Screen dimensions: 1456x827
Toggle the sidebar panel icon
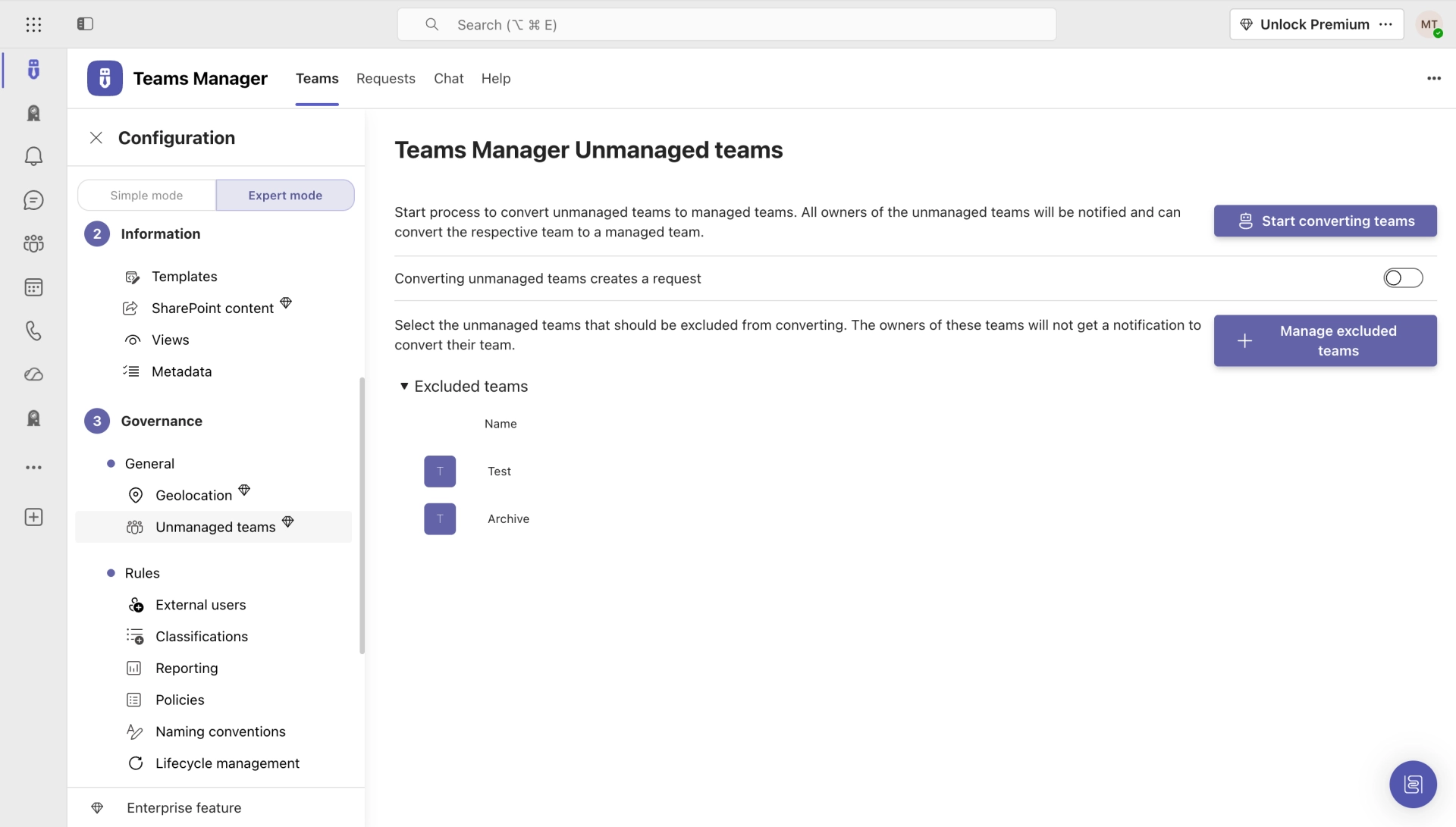point(85,24)
